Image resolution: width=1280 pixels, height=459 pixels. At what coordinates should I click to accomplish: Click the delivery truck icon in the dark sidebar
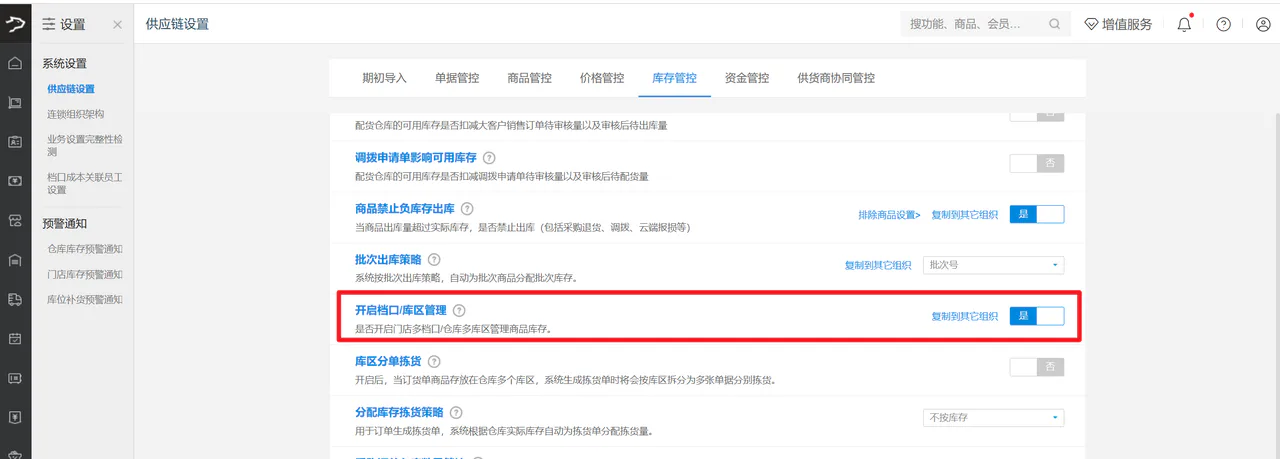point(15,298)
